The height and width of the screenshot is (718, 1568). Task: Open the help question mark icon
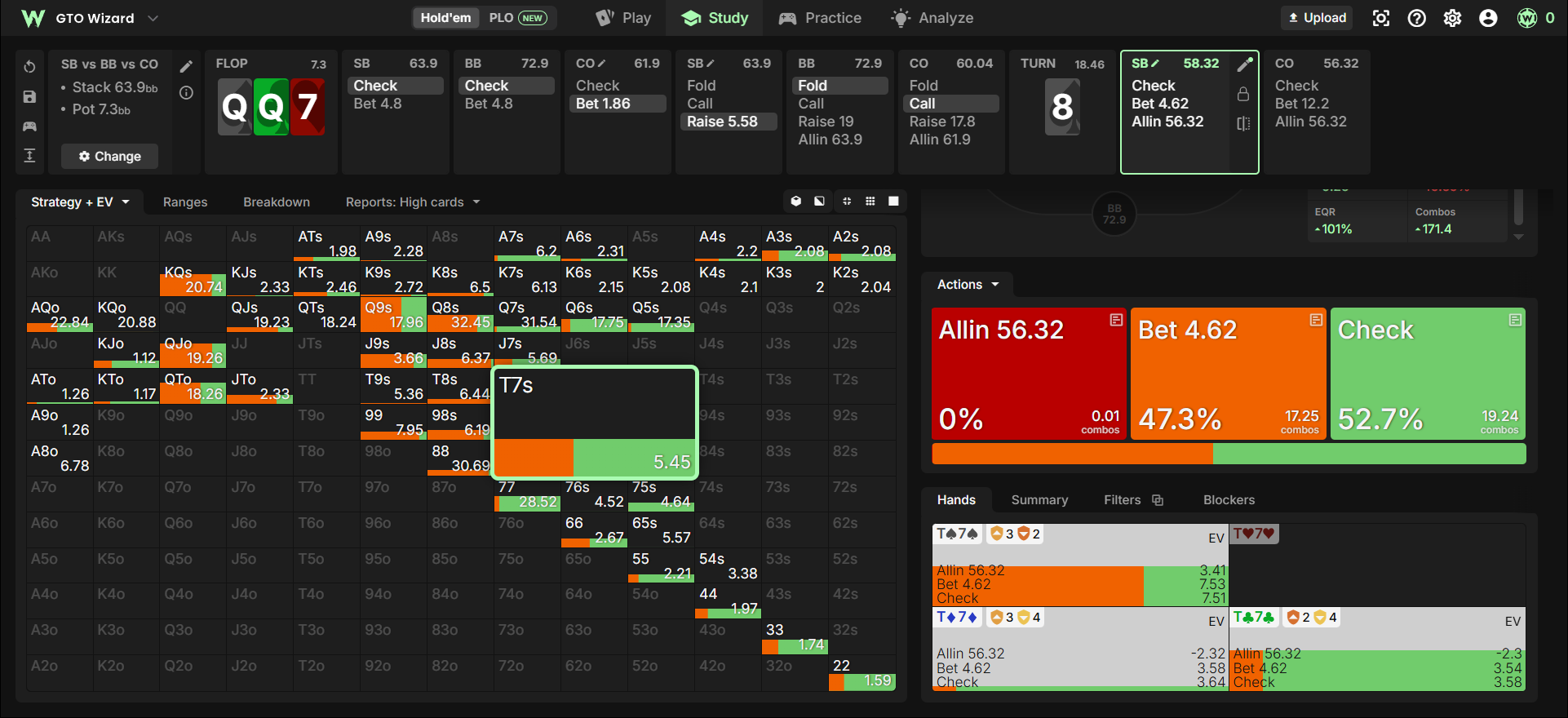(x=1417, y=18)
